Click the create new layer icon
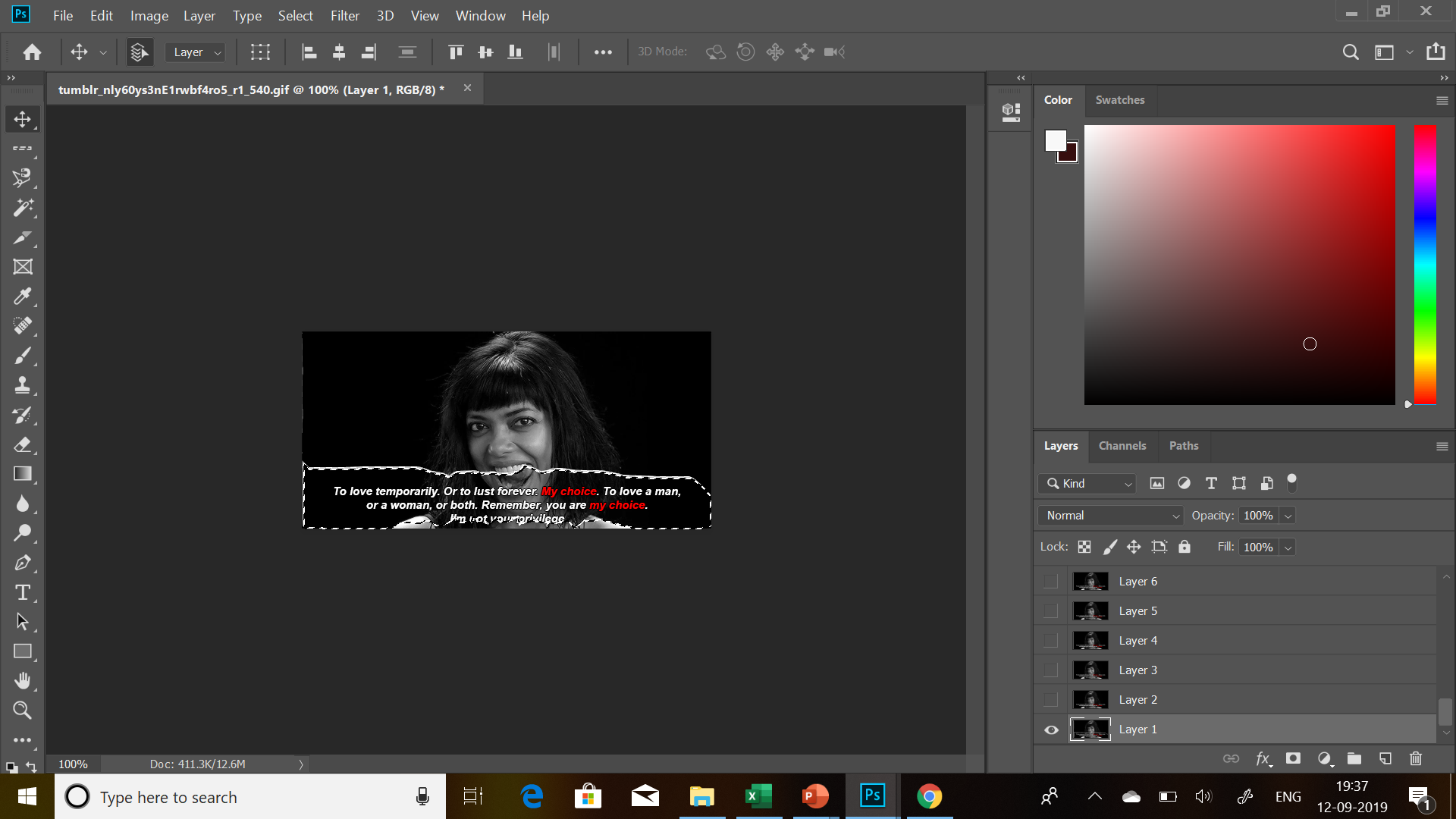The height and width of the screenshot is (819, 1456). click(1385, 758)
